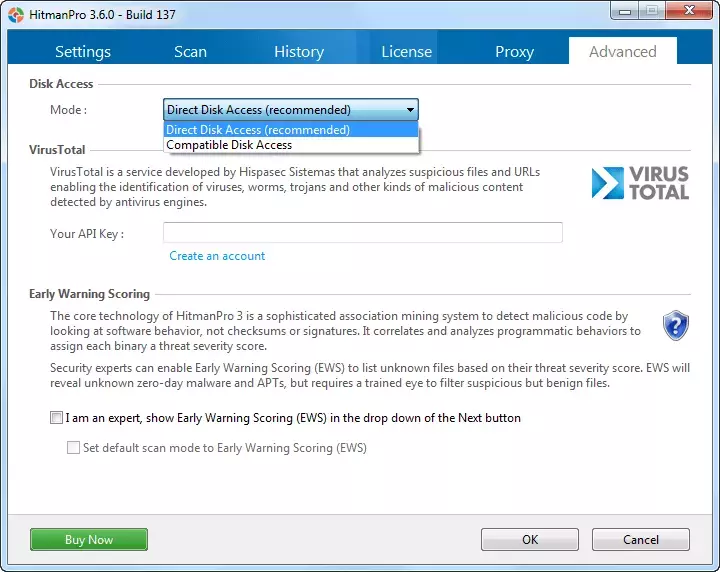
Task: Close the HitmanPro window
Action: pyautogui.click(x=689, y=11)
